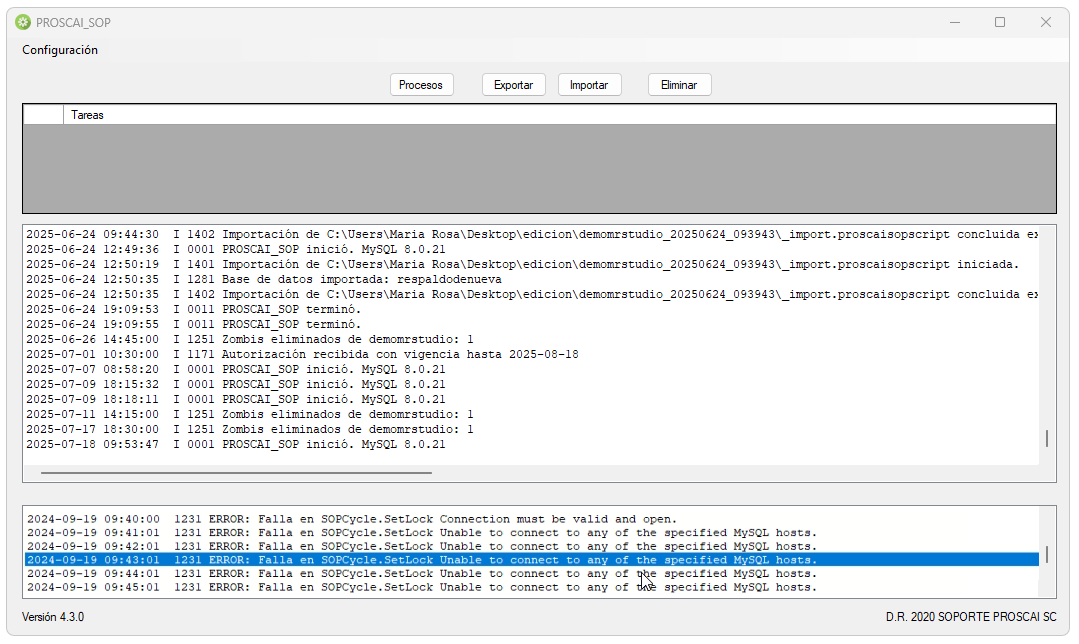The width and height of the screenshot is (1079, 644).
Task: Minimize the PROSCAI_SOP window
Action: [x=955, y=23]
